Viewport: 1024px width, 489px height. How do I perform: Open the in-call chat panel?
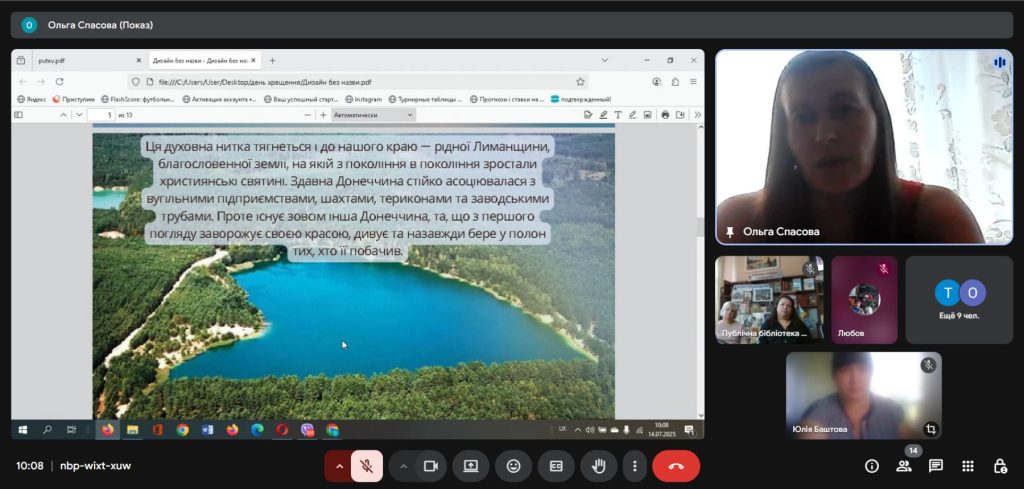coord(936,466)
